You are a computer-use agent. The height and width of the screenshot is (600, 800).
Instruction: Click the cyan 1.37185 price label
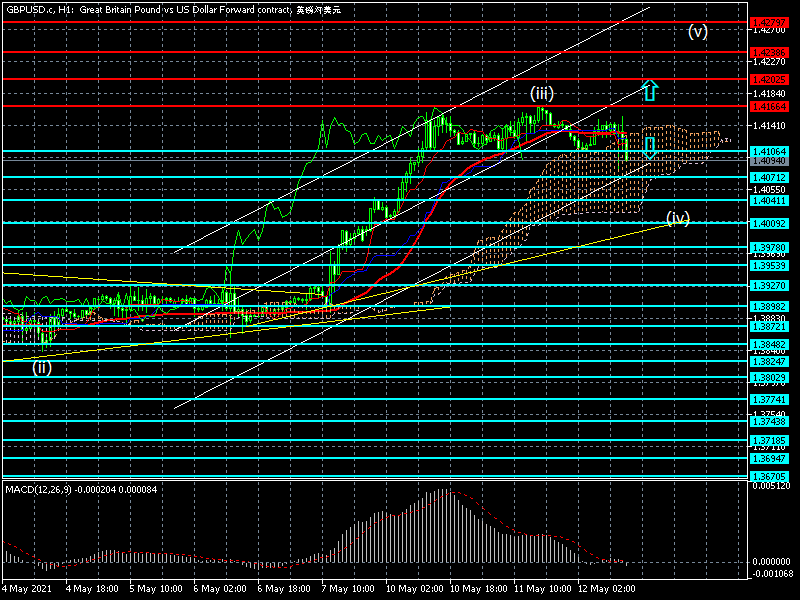pyautogui.click(x=769, y=440)
